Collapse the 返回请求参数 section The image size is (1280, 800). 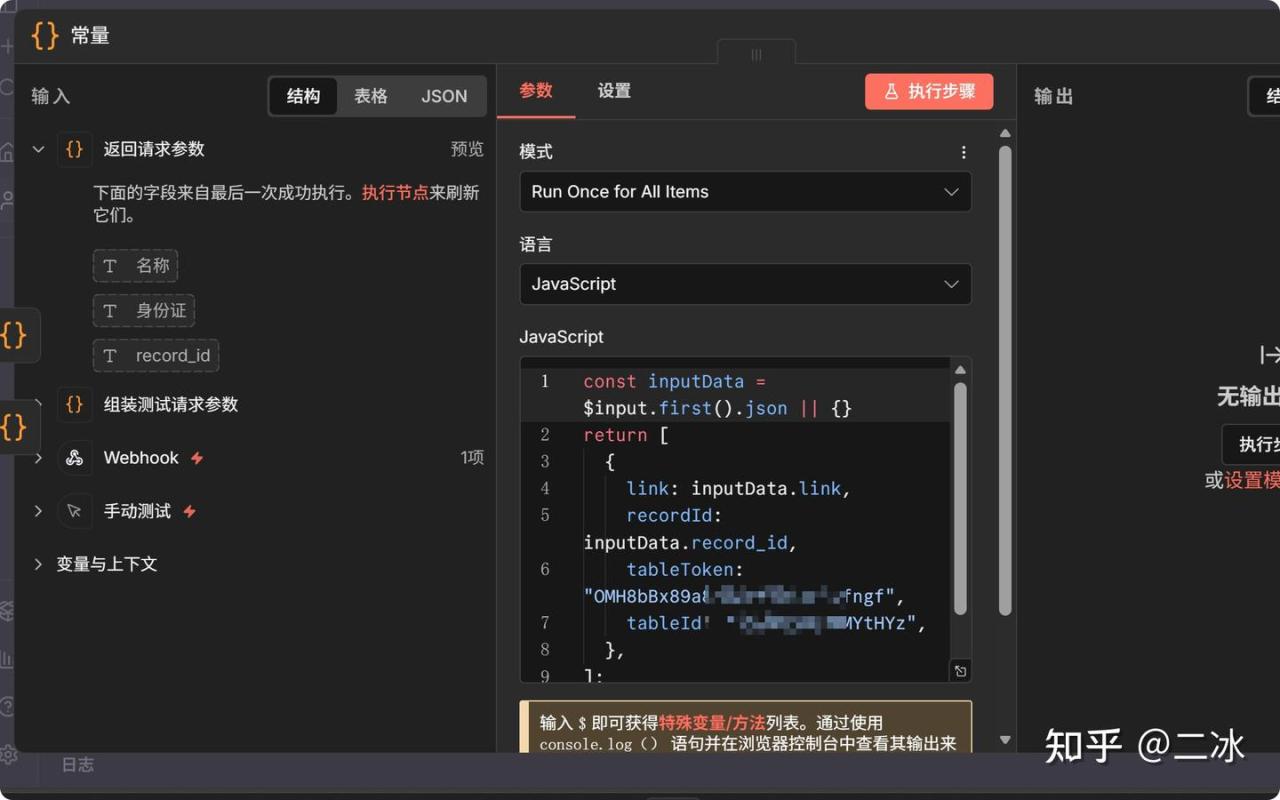coord(38,149)
